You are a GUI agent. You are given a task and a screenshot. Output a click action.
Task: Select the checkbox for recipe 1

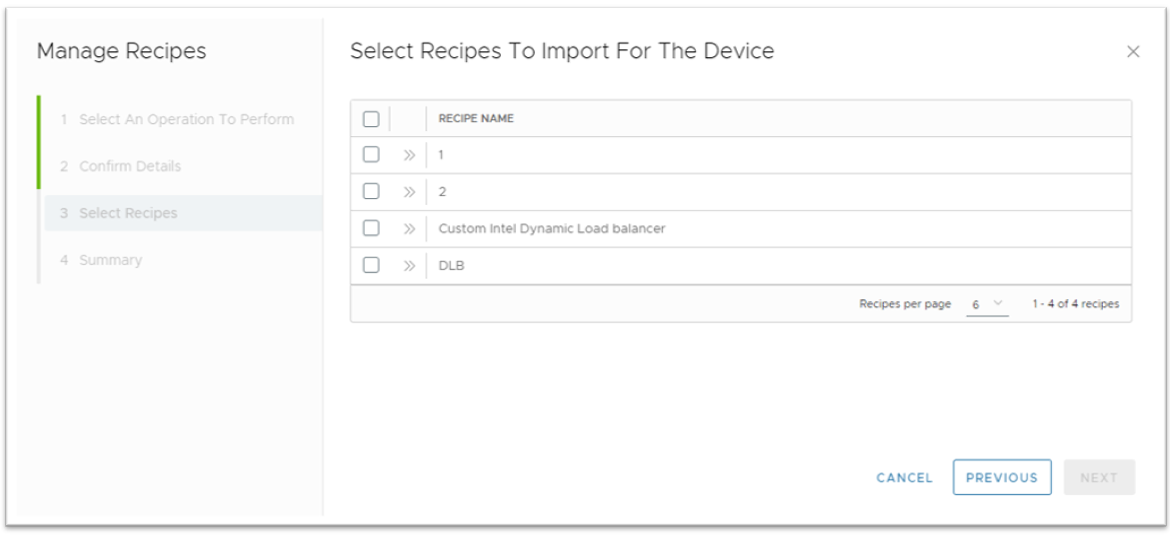point(371,155)
